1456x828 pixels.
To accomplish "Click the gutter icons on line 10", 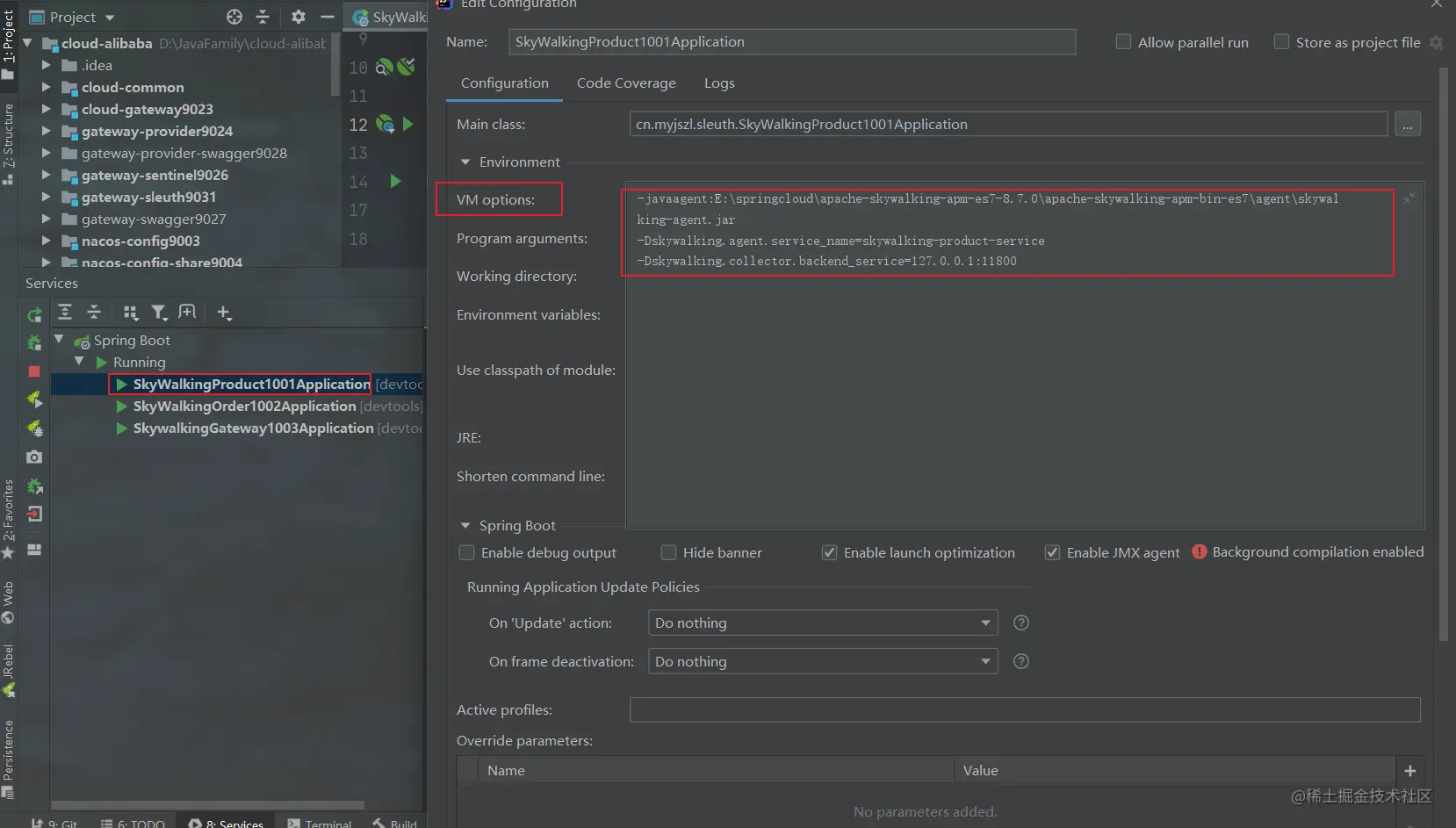I will 395,67.
